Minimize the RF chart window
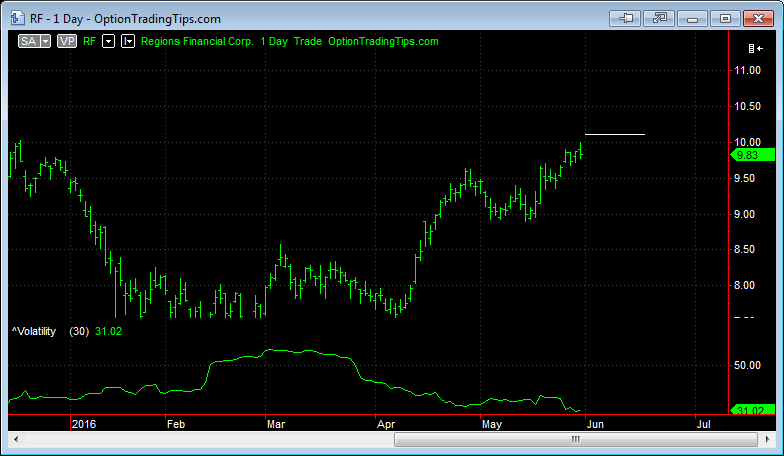 (x=692, y=18)
